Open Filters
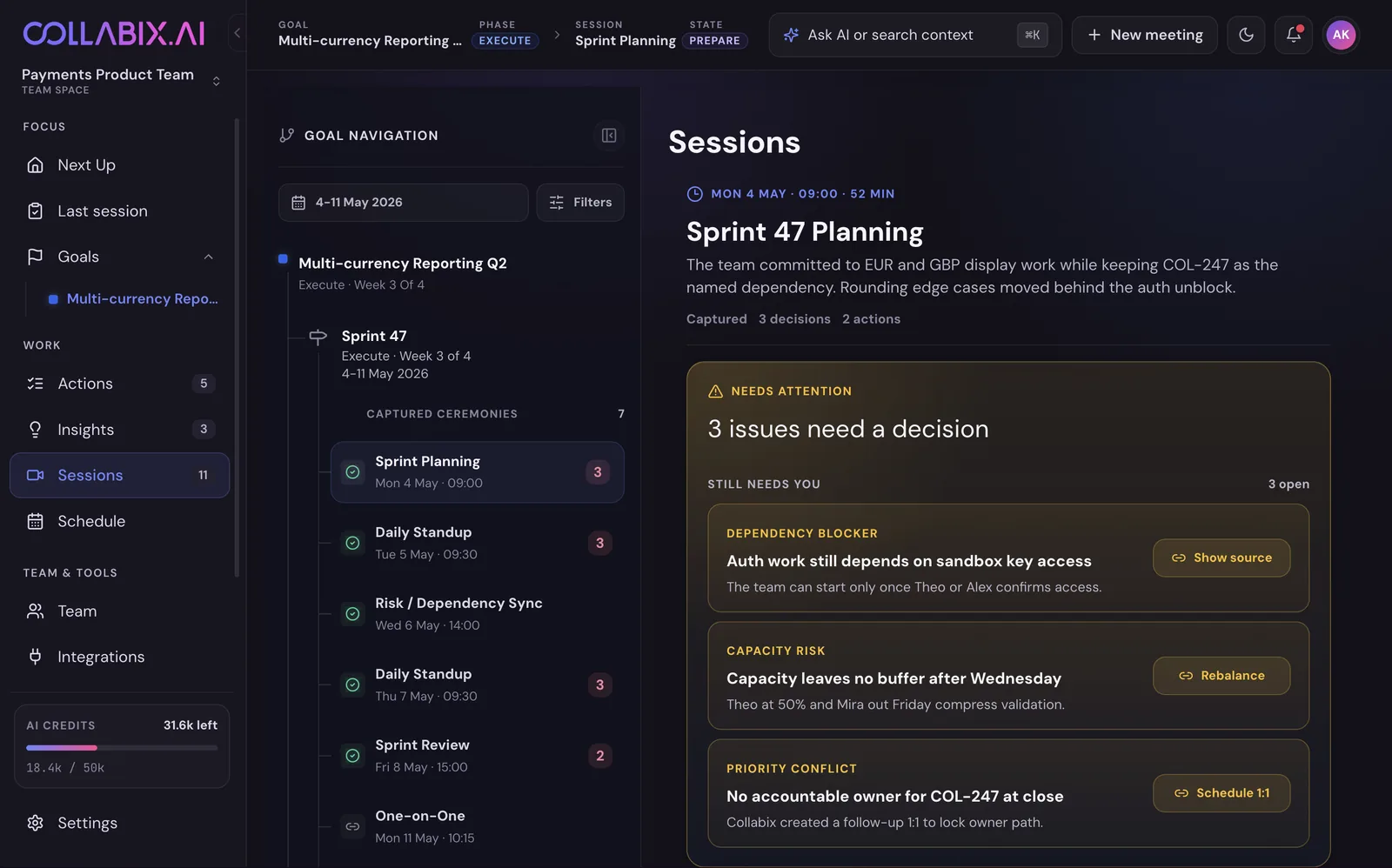The height and width of the screenshot is (868, 1392). click(x=580, y=203)
